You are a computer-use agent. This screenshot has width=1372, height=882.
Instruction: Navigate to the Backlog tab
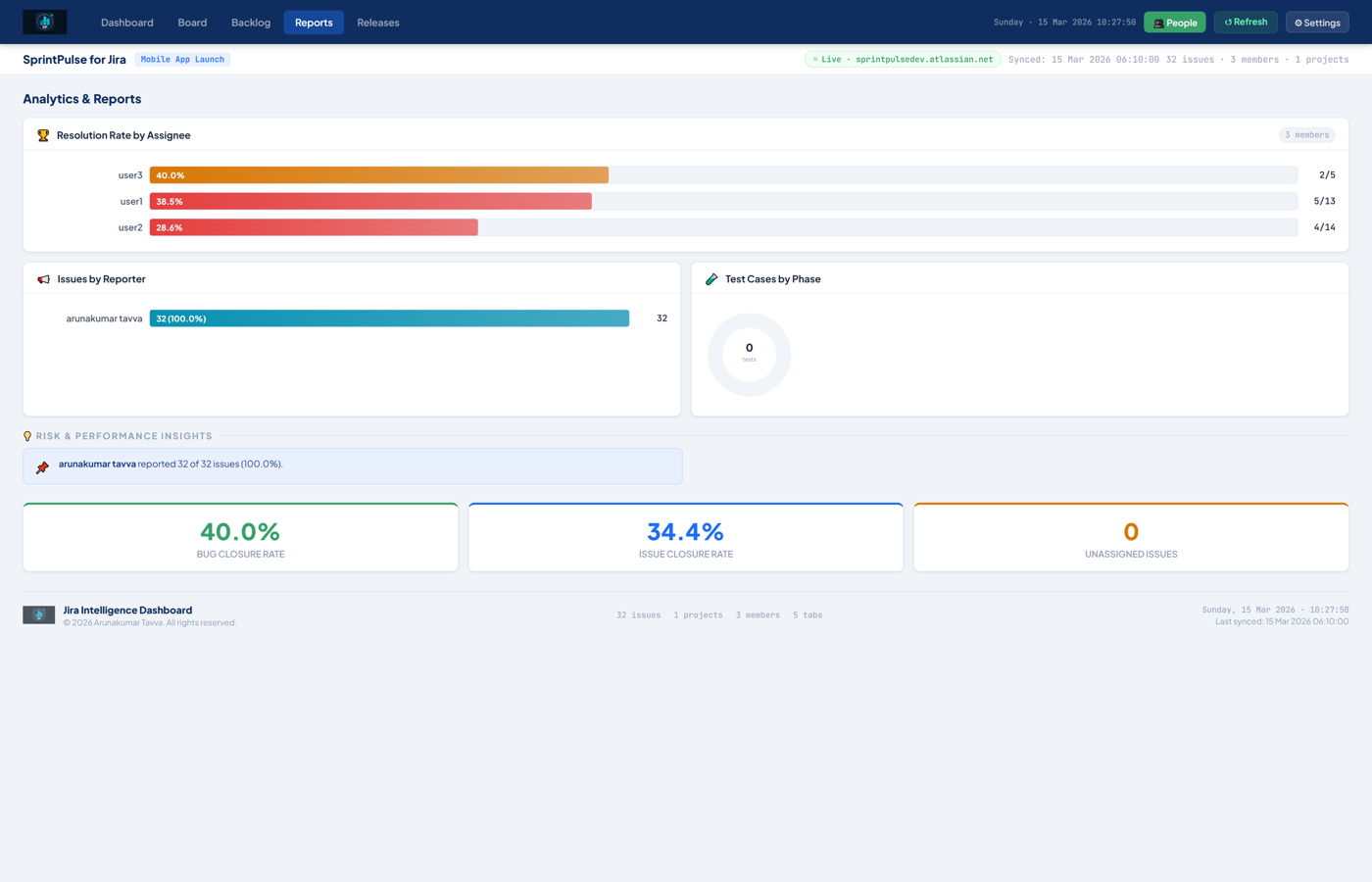tap(250, 22)
